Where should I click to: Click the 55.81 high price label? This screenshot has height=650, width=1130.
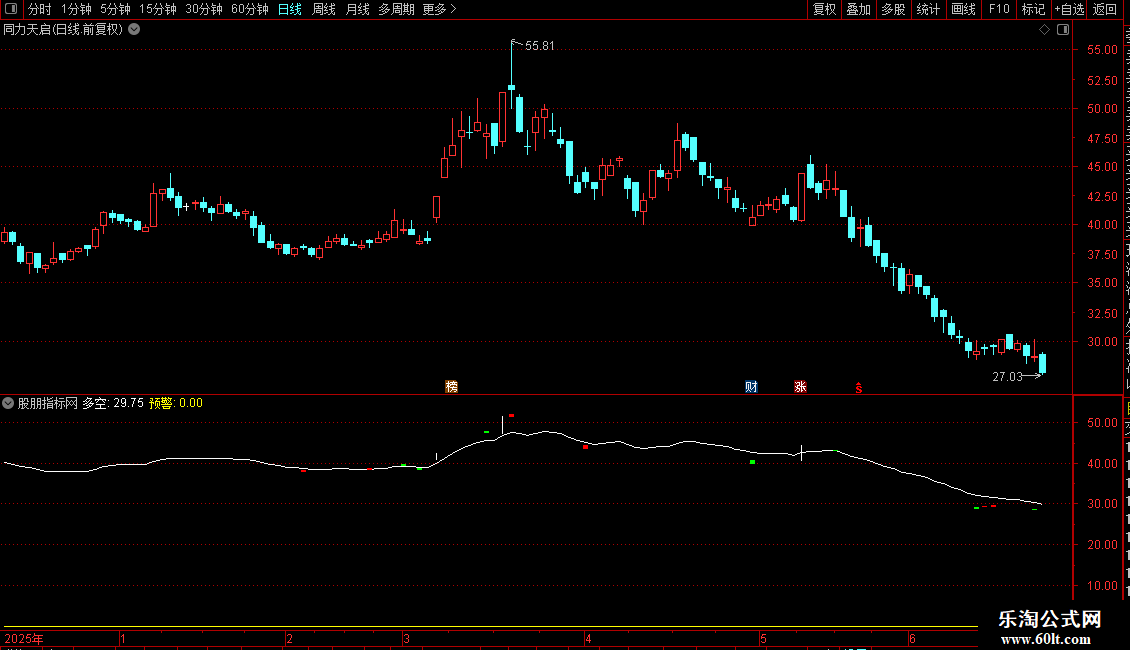(540, 46)
